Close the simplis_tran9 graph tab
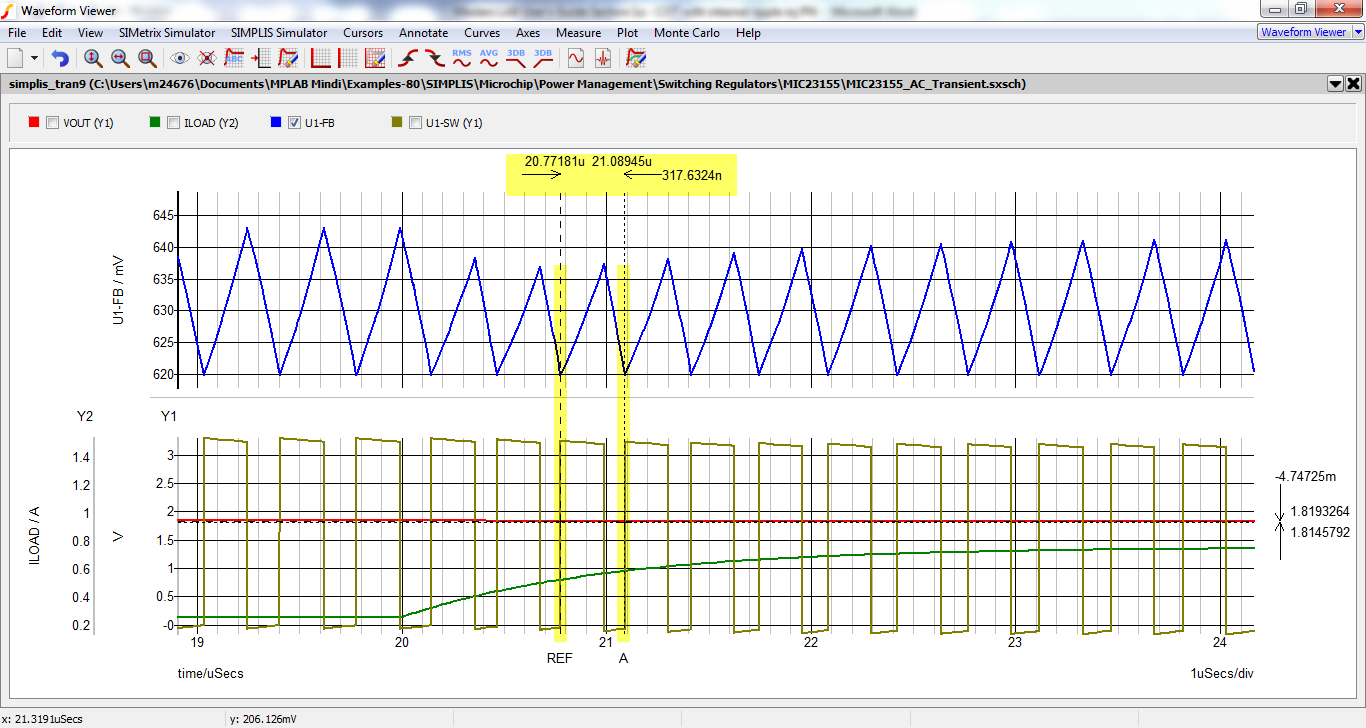Screen dimensions: 1366x728 (1354, 84)
